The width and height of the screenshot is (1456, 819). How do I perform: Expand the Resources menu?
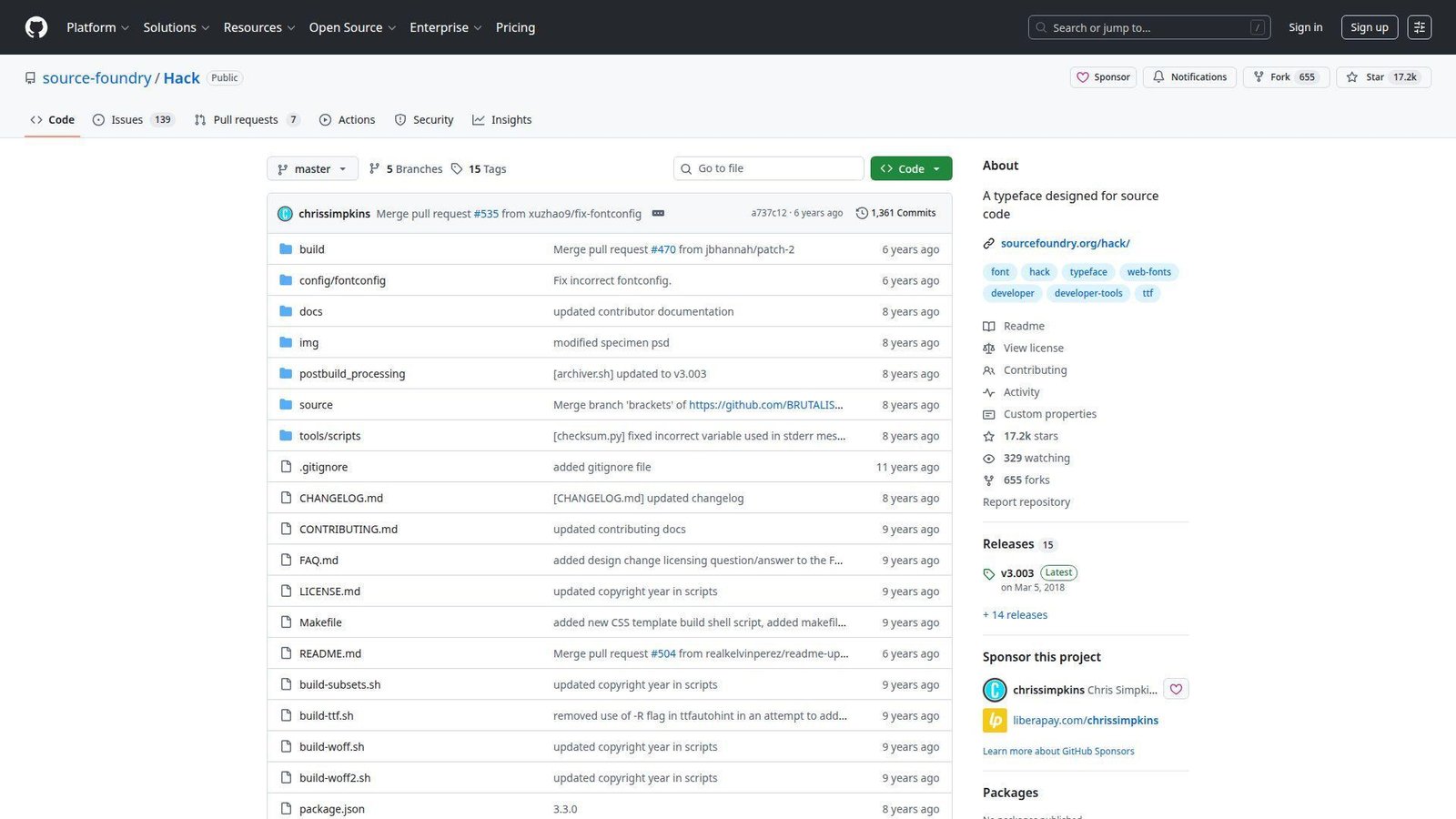click(259, 27)
